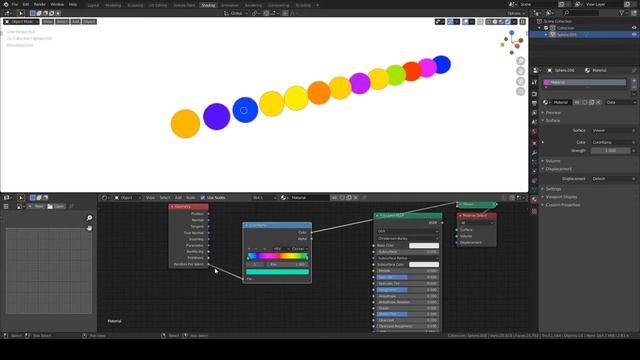Select Sphere.000 in the outliner
Screen dimensions: 640x360
point(567,35)
